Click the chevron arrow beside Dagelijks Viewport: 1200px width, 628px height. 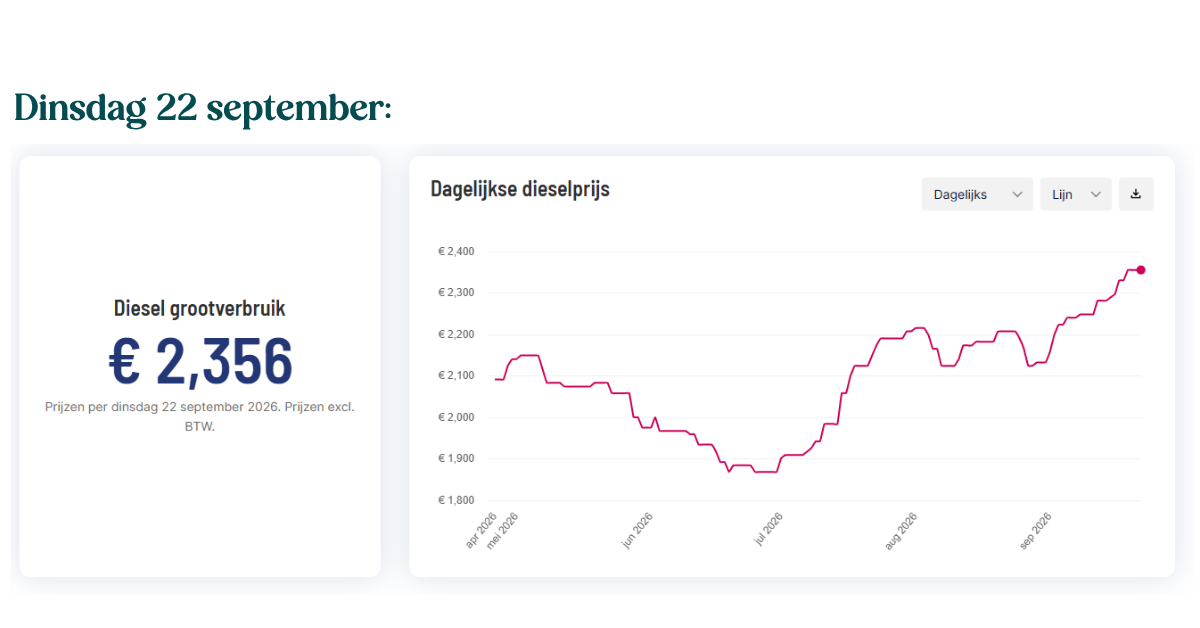(x=1017, y=195)
